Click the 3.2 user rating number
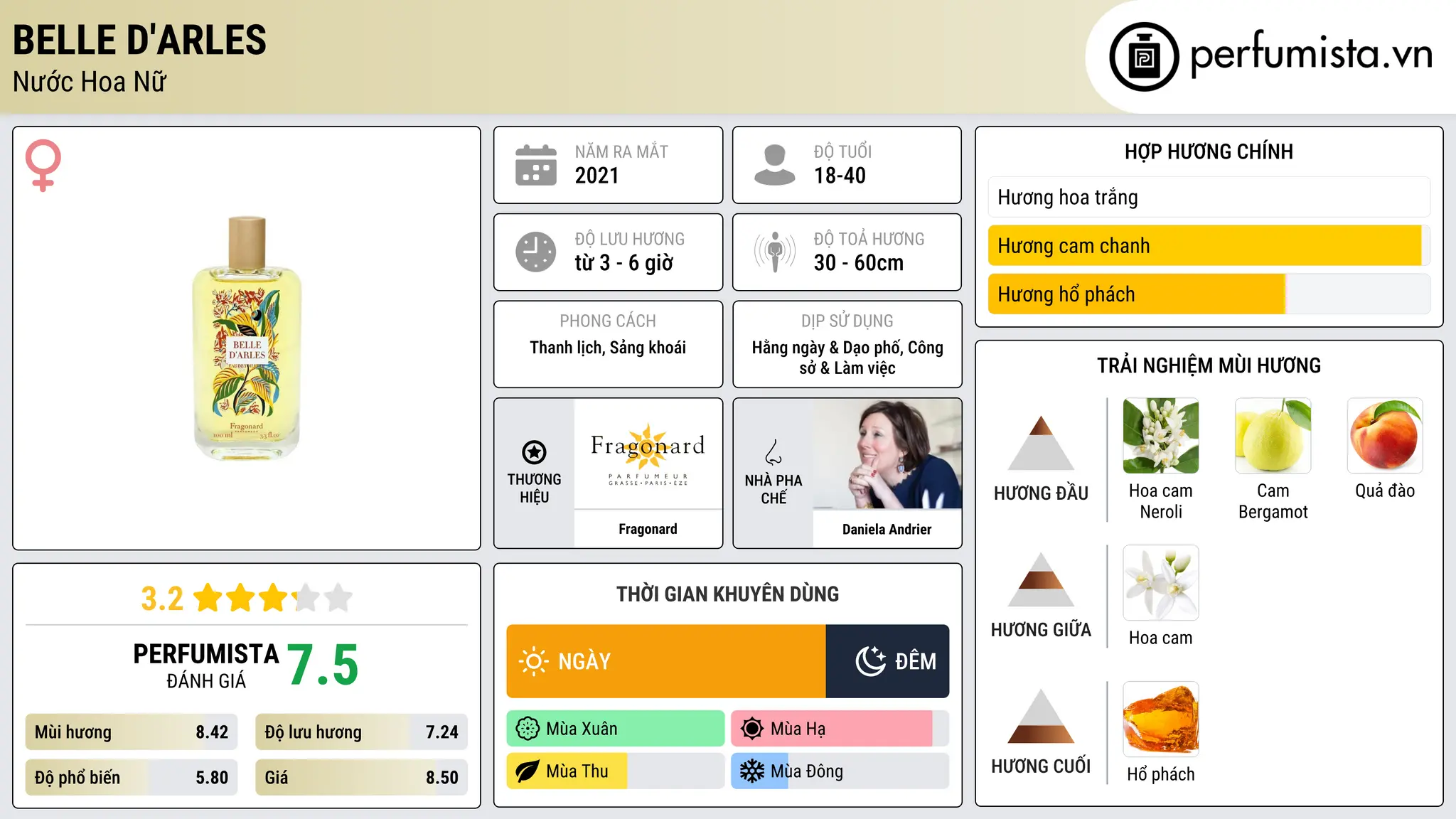This screenshot has height=819, width=1456. pos(162,599)
